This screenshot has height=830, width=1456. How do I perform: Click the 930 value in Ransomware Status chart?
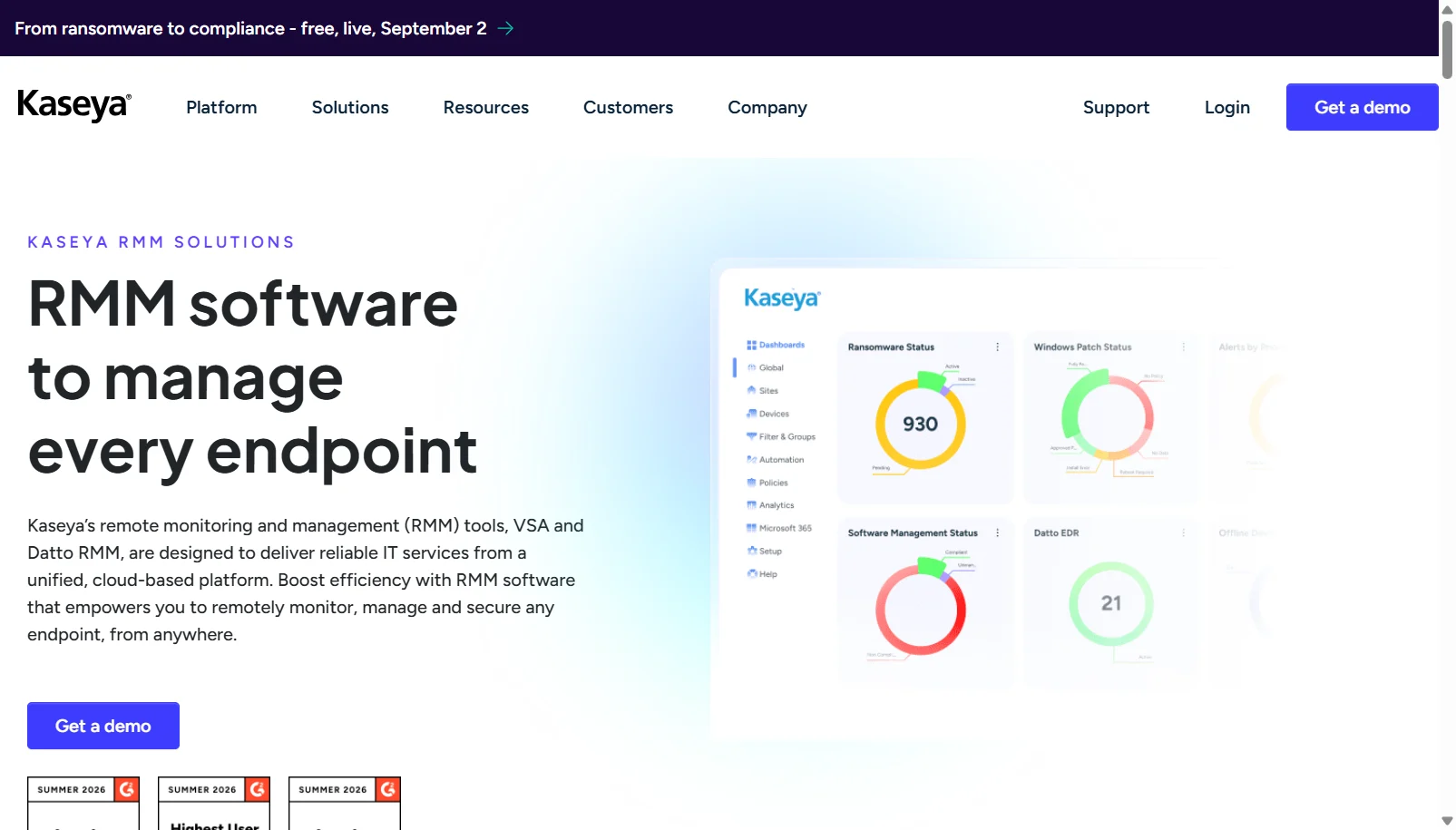920,424
